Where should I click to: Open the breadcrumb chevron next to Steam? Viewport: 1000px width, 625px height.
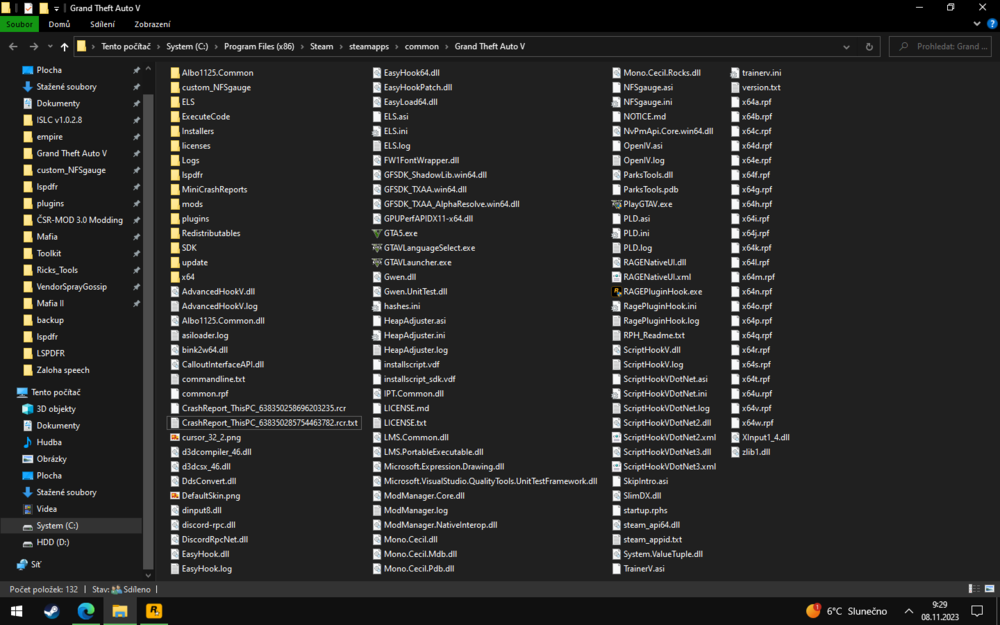pos(341,46)
